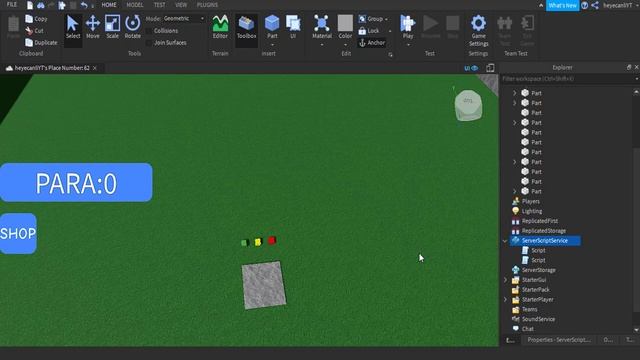Screen dimensions: 640x360
Task: Expand the StarterPlayer node
Action: tap(505, 300)
